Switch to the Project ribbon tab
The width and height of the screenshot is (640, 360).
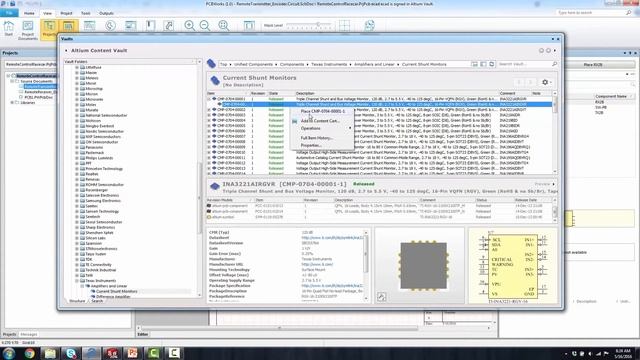click(x=66, y=13)
